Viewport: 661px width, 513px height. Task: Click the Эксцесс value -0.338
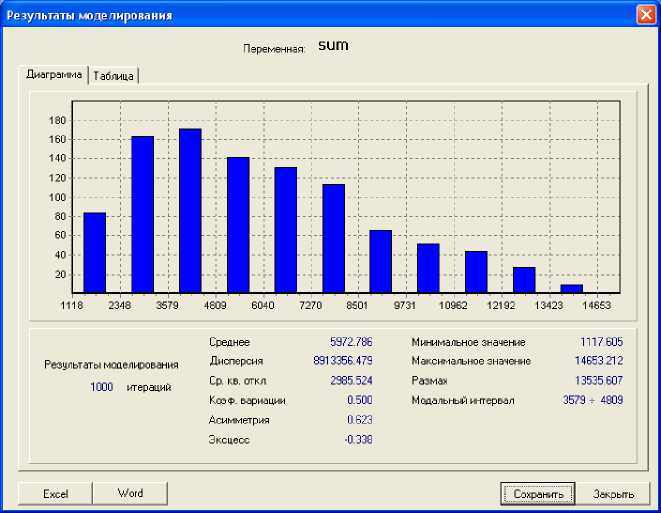click(x=356, y=439)
